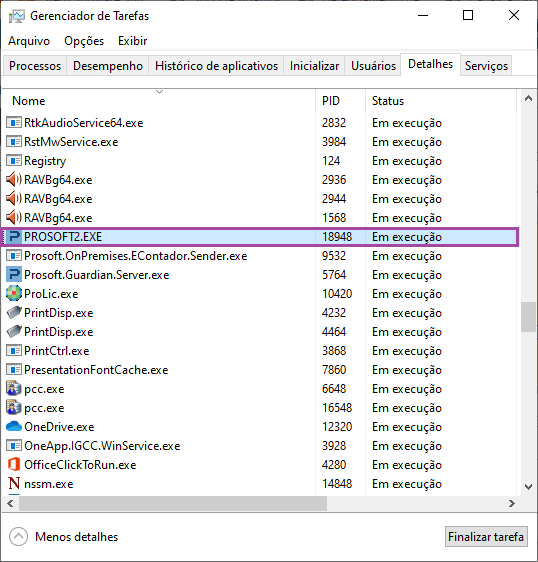Screen dimensions: 538x562
Task: Click the OfficeClickToRun.exe Office icon
Action: coord(14,465)
